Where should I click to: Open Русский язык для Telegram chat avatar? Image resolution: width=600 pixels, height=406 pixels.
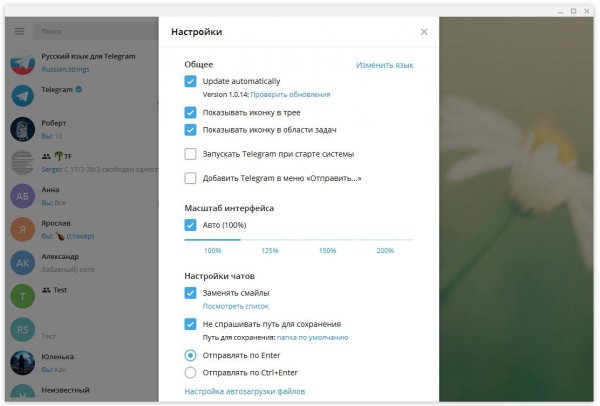23,62
